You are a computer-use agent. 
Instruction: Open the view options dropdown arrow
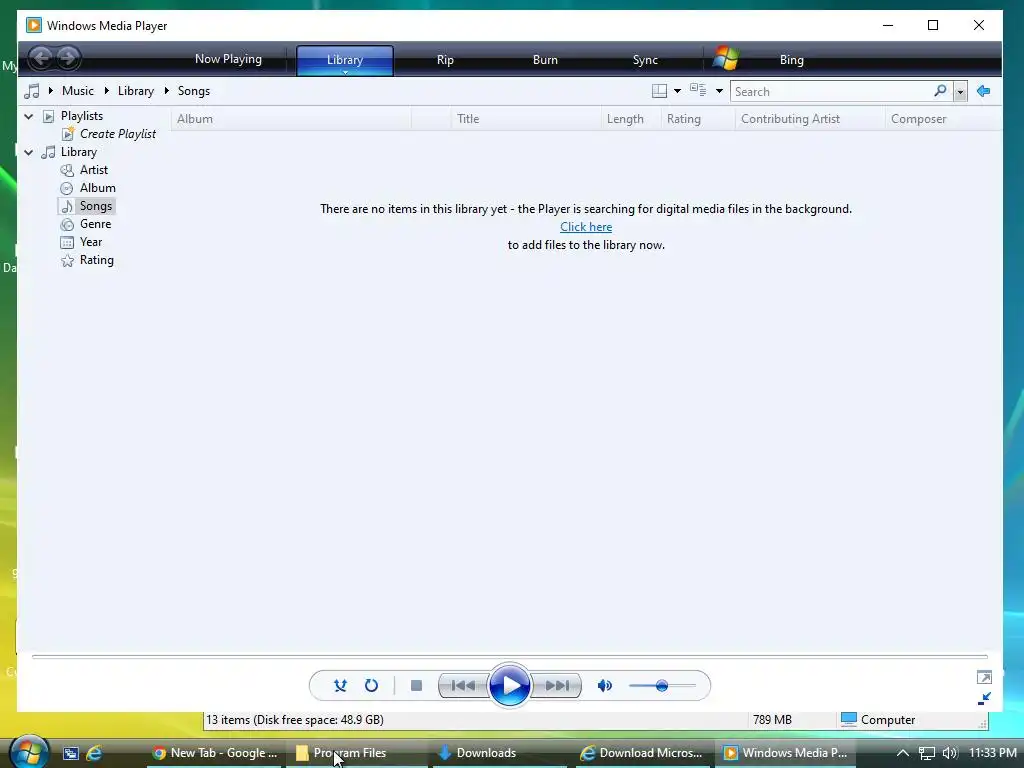(x=719, y=91)
